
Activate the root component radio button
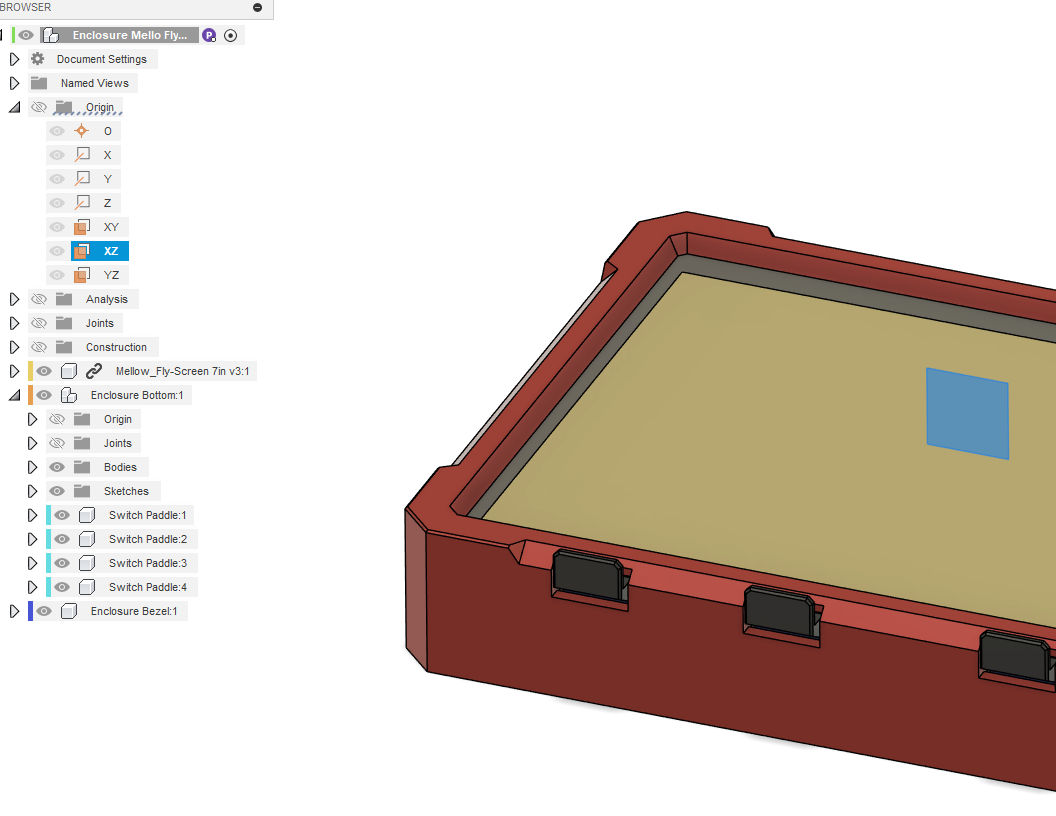pyautogui.click(x=230, y=36)
